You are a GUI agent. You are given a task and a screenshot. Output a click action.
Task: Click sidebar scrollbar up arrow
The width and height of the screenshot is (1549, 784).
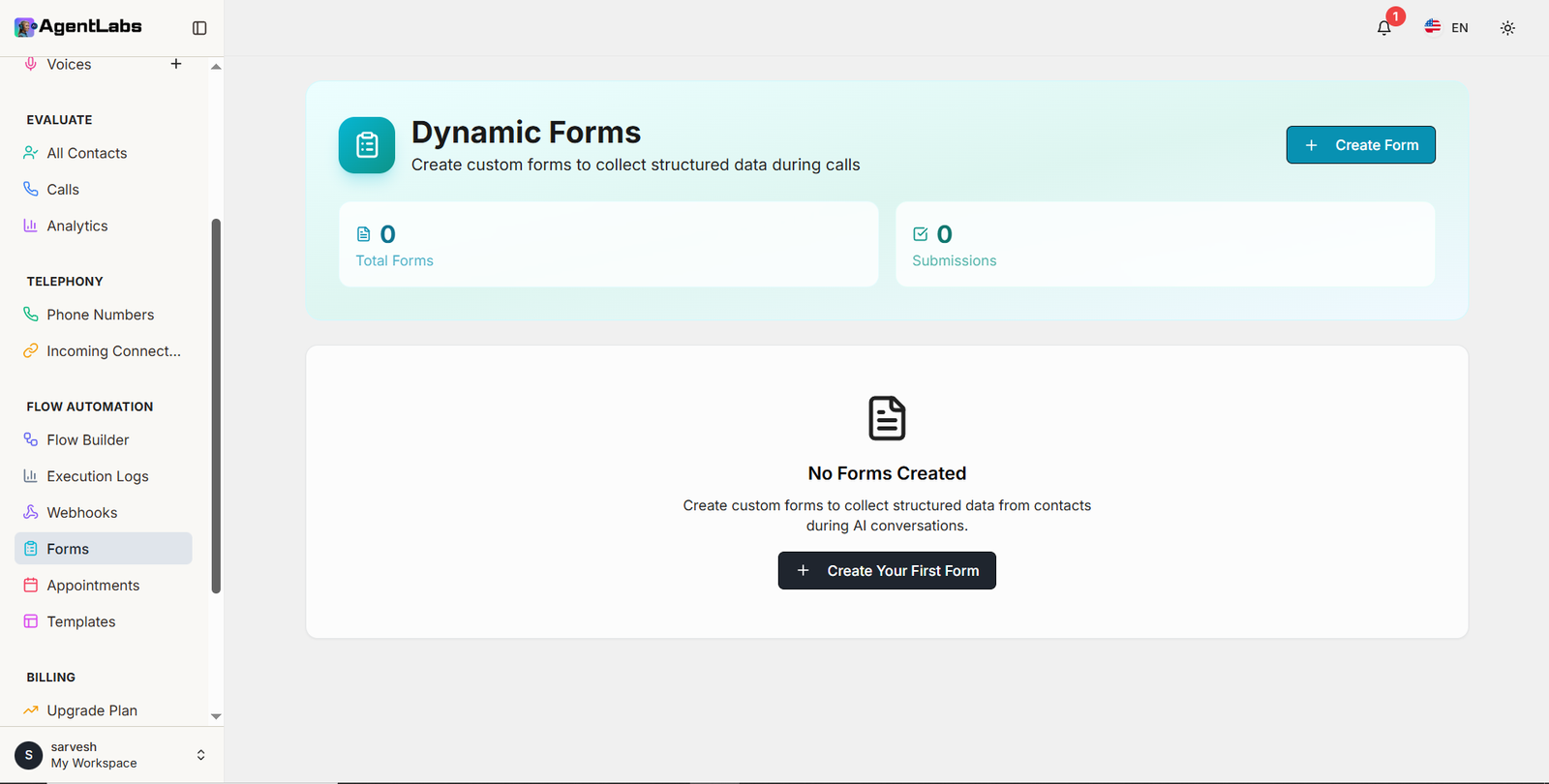point(216,67)
